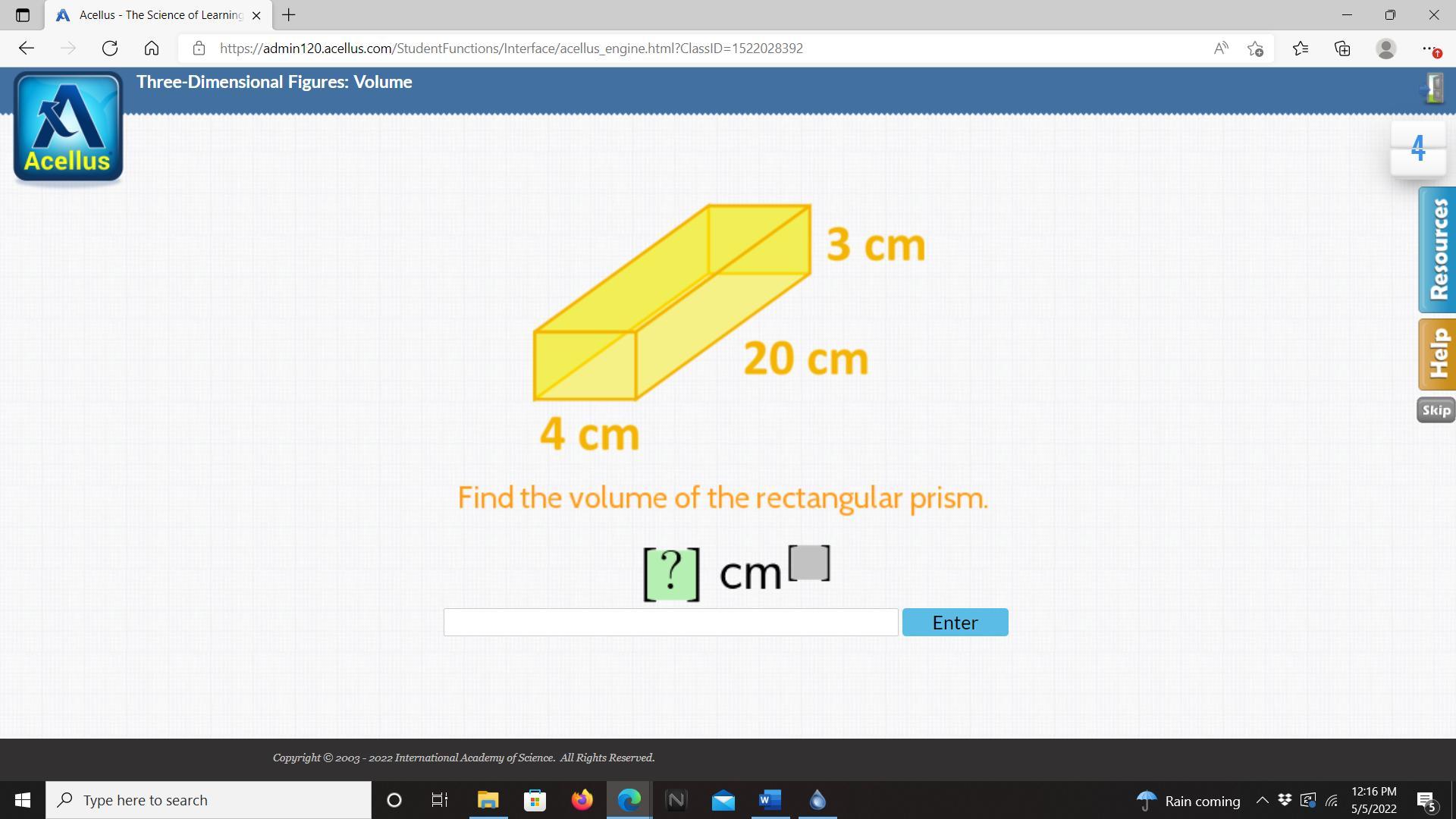Show hidden system tray icons
Screen dimensions: 1456x819
click(x=1262, y=800)
